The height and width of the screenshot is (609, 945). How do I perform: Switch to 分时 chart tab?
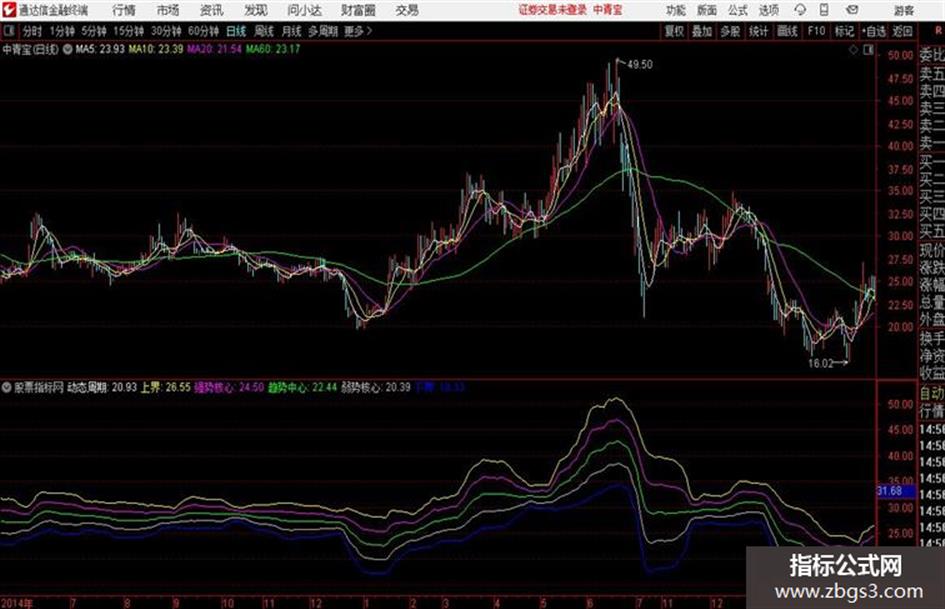coord(33,31)
